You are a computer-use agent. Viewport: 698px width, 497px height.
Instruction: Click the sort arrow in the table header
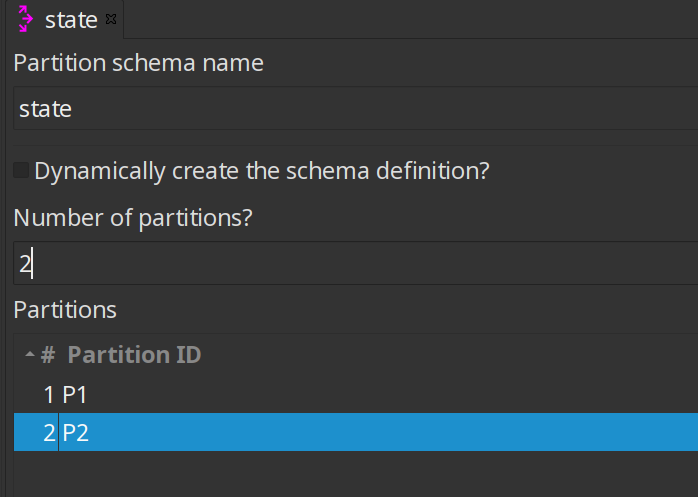(29, 355)
